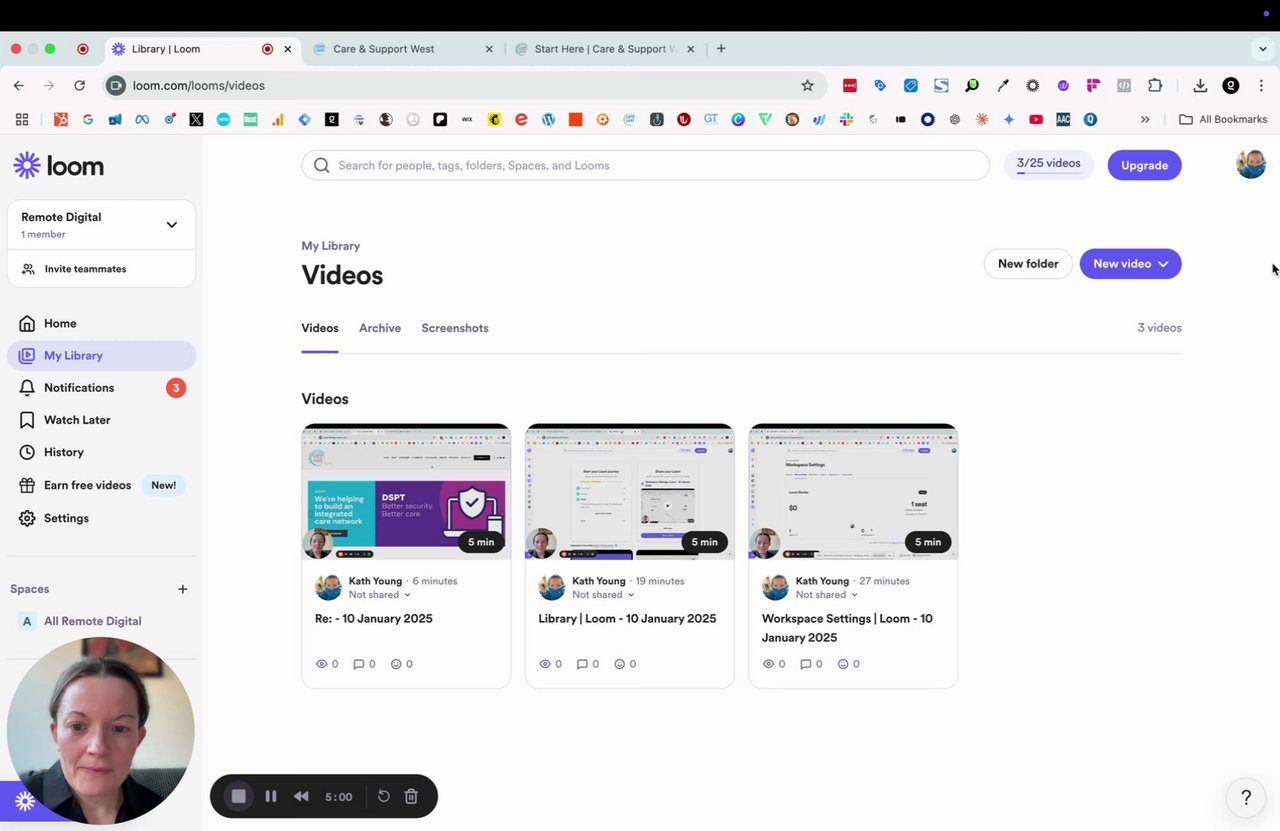The image size is (1280, 831).
Task: Click the views eye icon on Re: video
Action: point(321,664)
